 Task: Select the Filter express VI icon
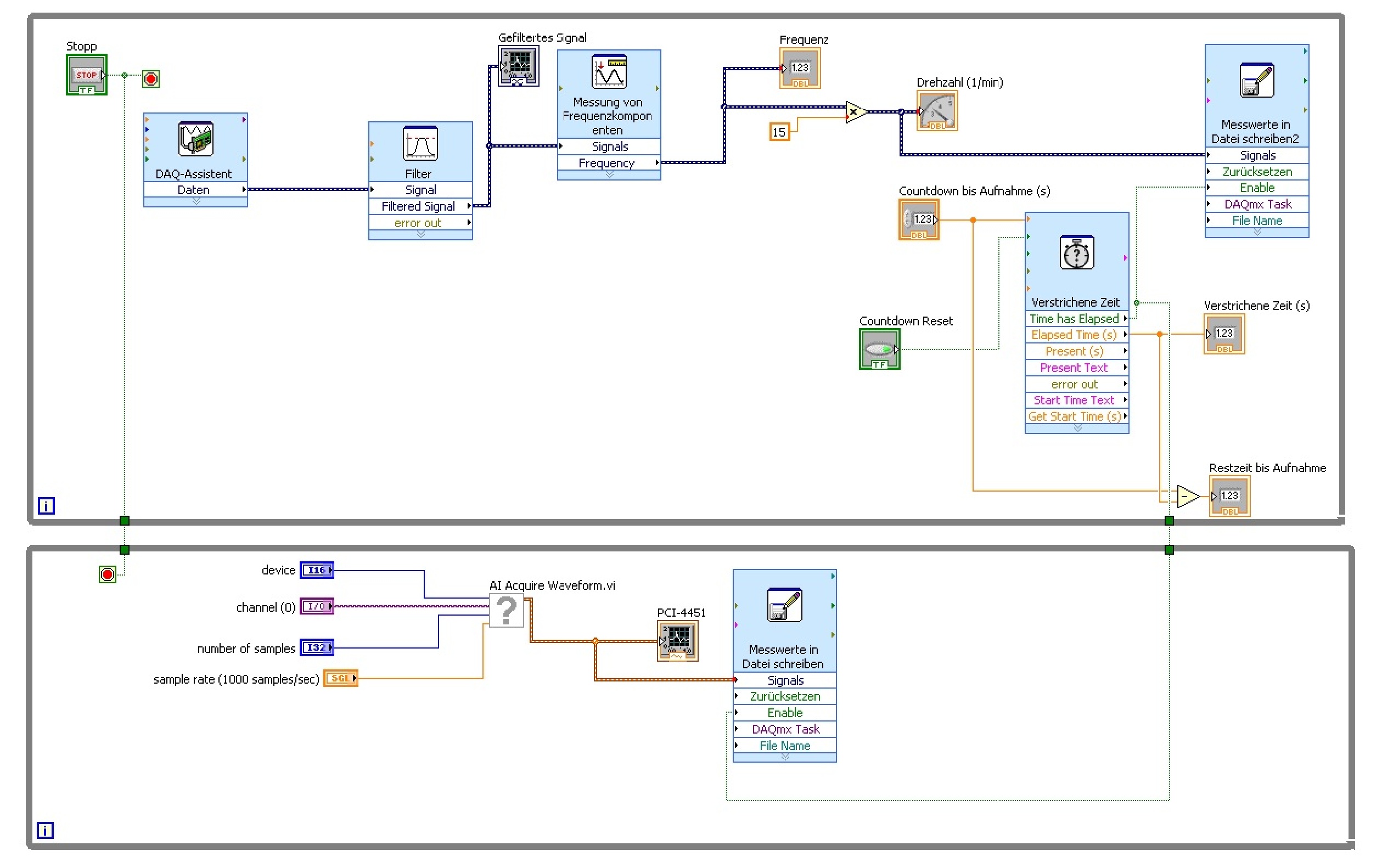[x=420, y=143]
